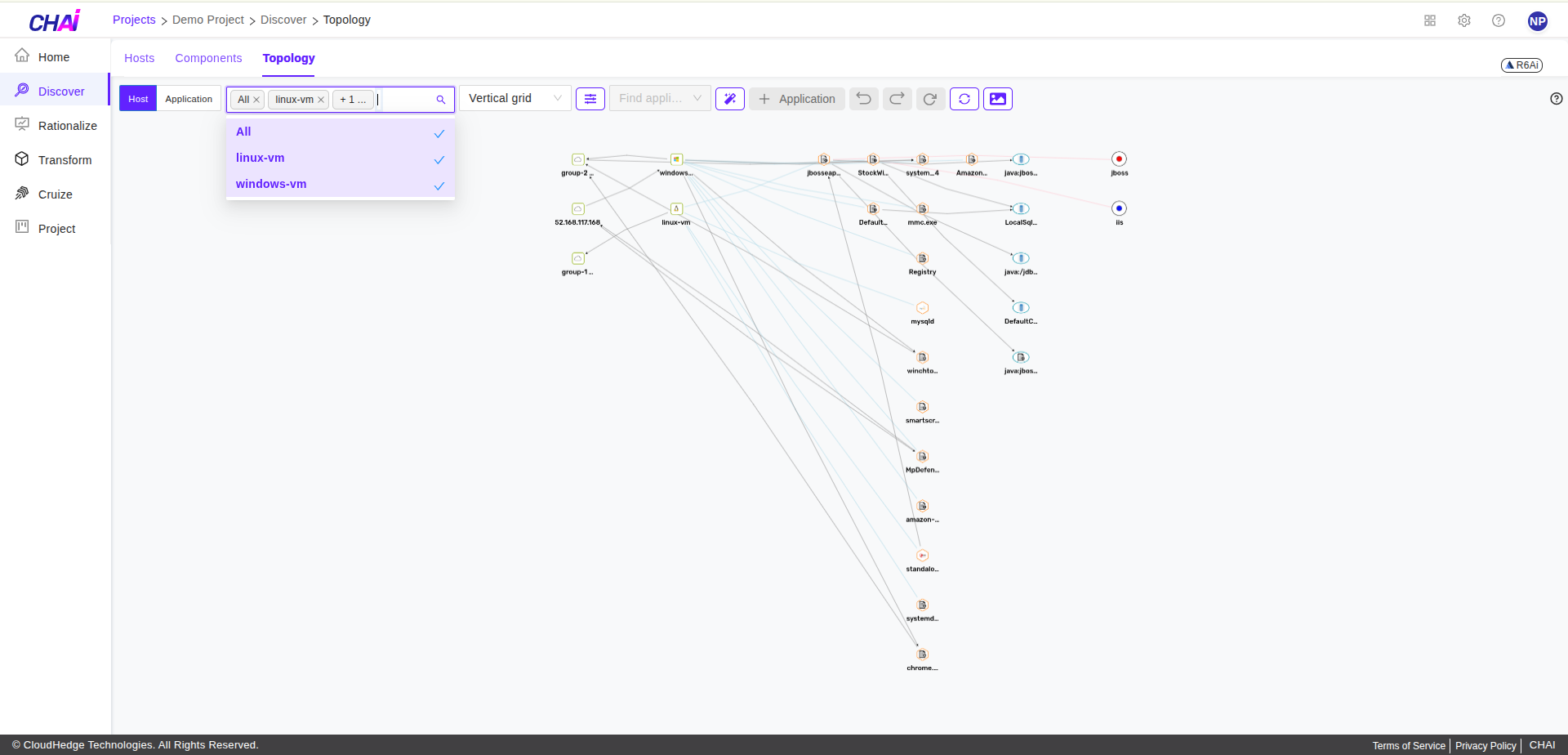Expand the +1 chip in the host filter
The width and height of the screenshot is (1568, 755).
tap(353, 99)
